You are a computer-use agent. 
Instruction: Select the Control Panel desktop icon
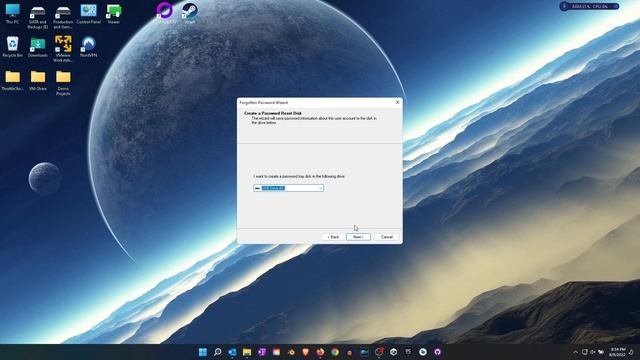pyautogui.click(x=89, y=14)
